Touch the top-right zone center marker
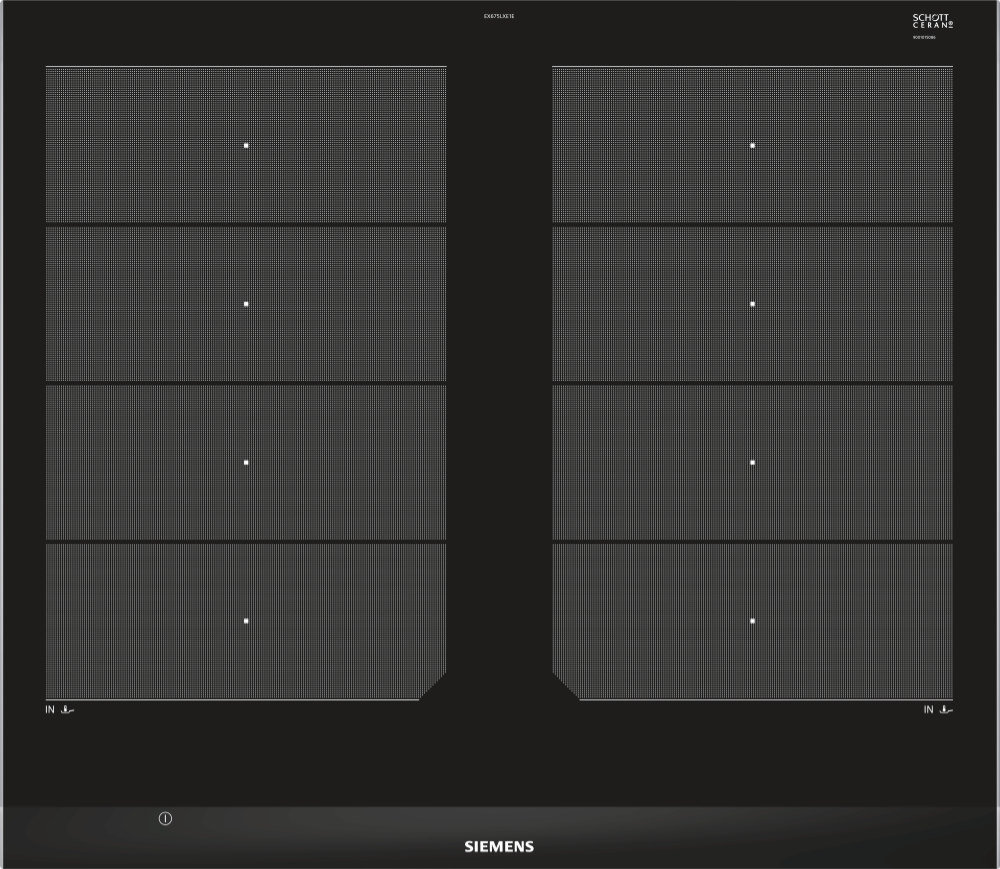1000x869 pixels. pos(753,145)
